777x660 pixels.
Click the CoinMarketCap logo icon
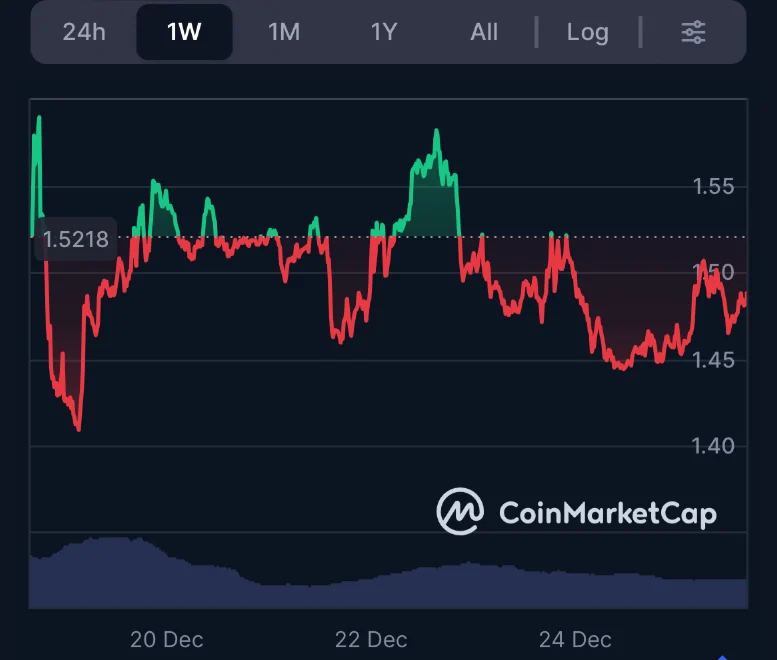tap(460, 512)
